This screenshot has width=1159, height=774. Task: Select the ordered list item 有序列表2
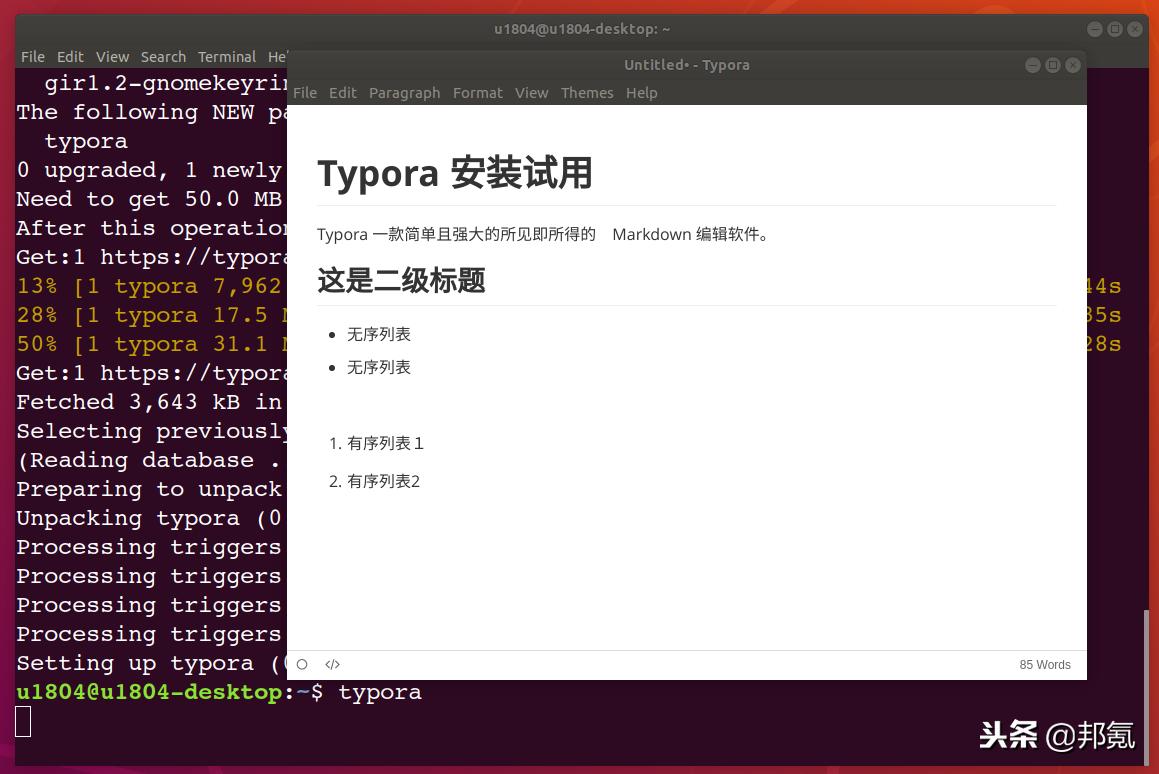[383, 481]
